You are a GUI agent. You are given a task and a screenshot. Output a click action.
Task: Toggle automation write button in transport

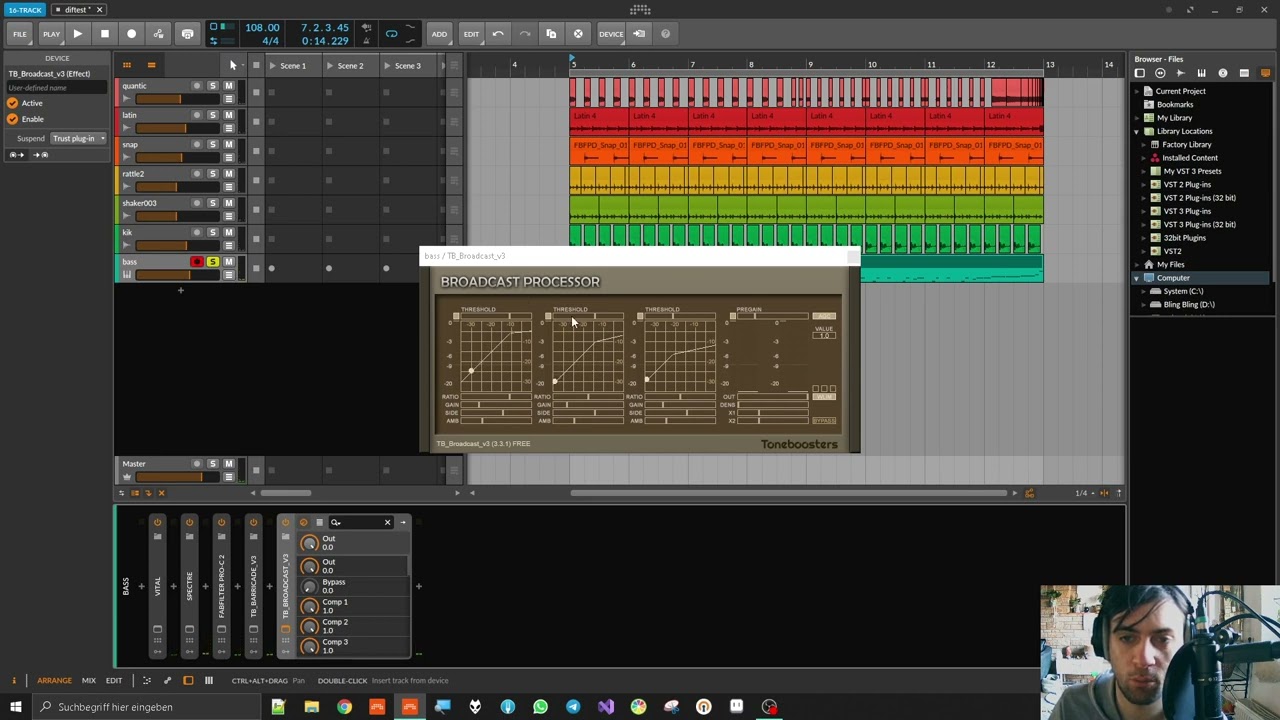pos(158,34)
